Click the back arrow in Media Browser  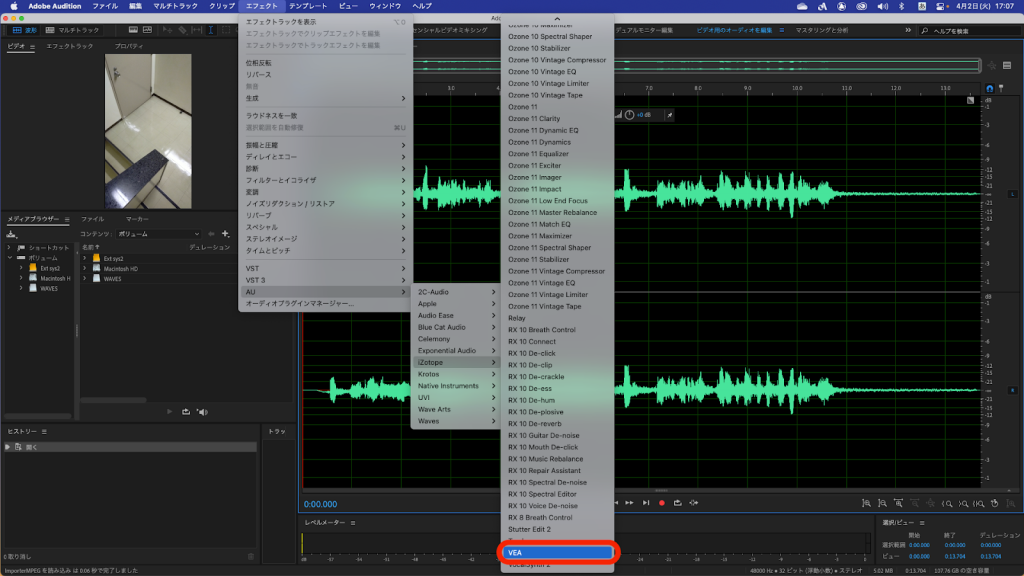pyautogui.click(x=211, y=234)
